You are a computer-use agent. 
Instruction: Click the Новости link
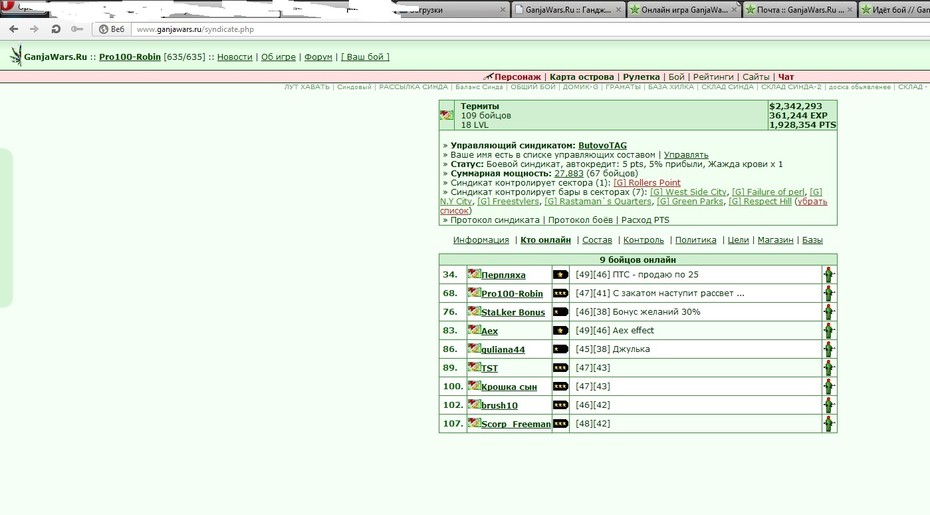tap(234, 57)
